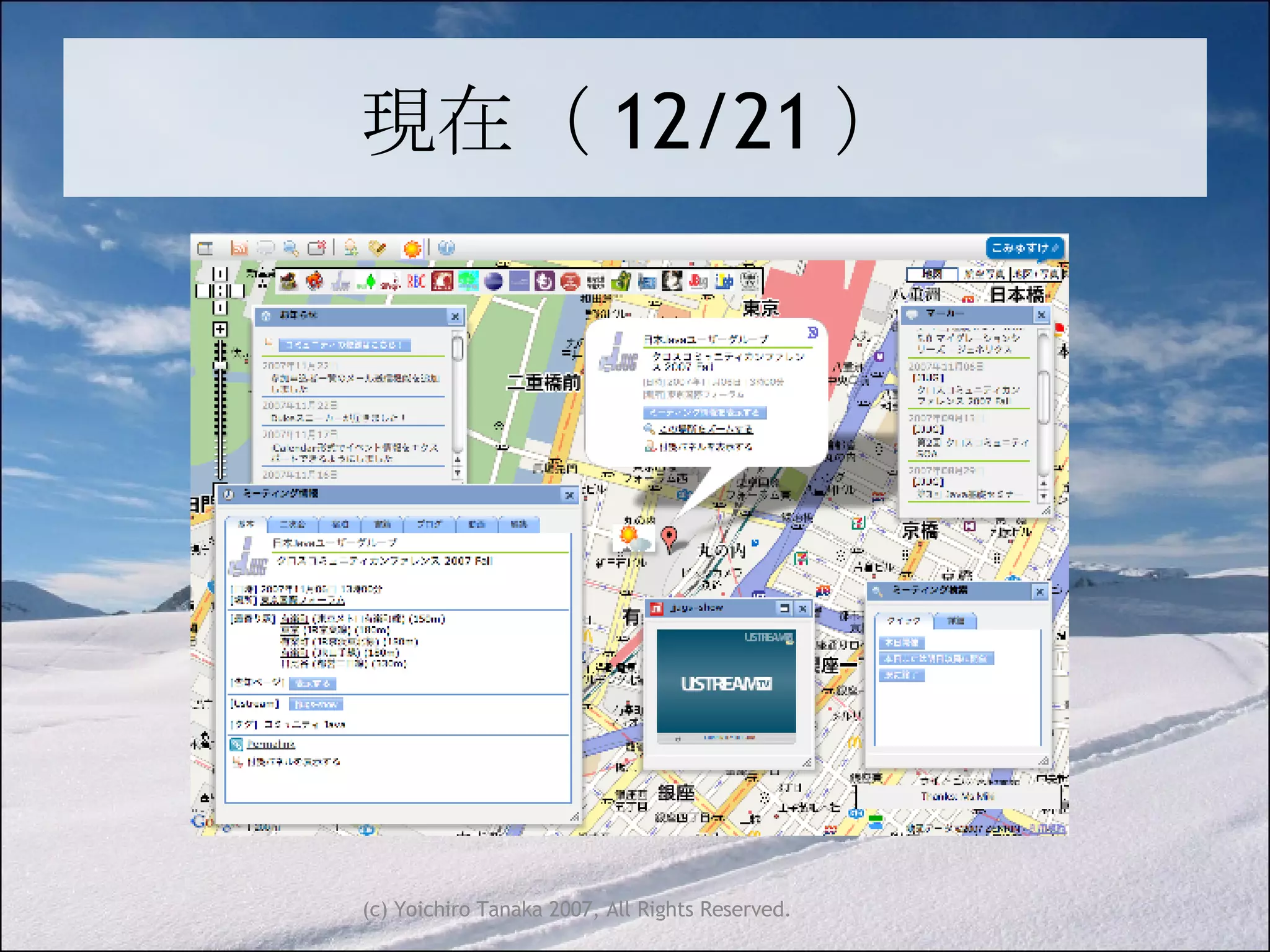
Task: Select the red fish community icon
Action: point(315,281)
